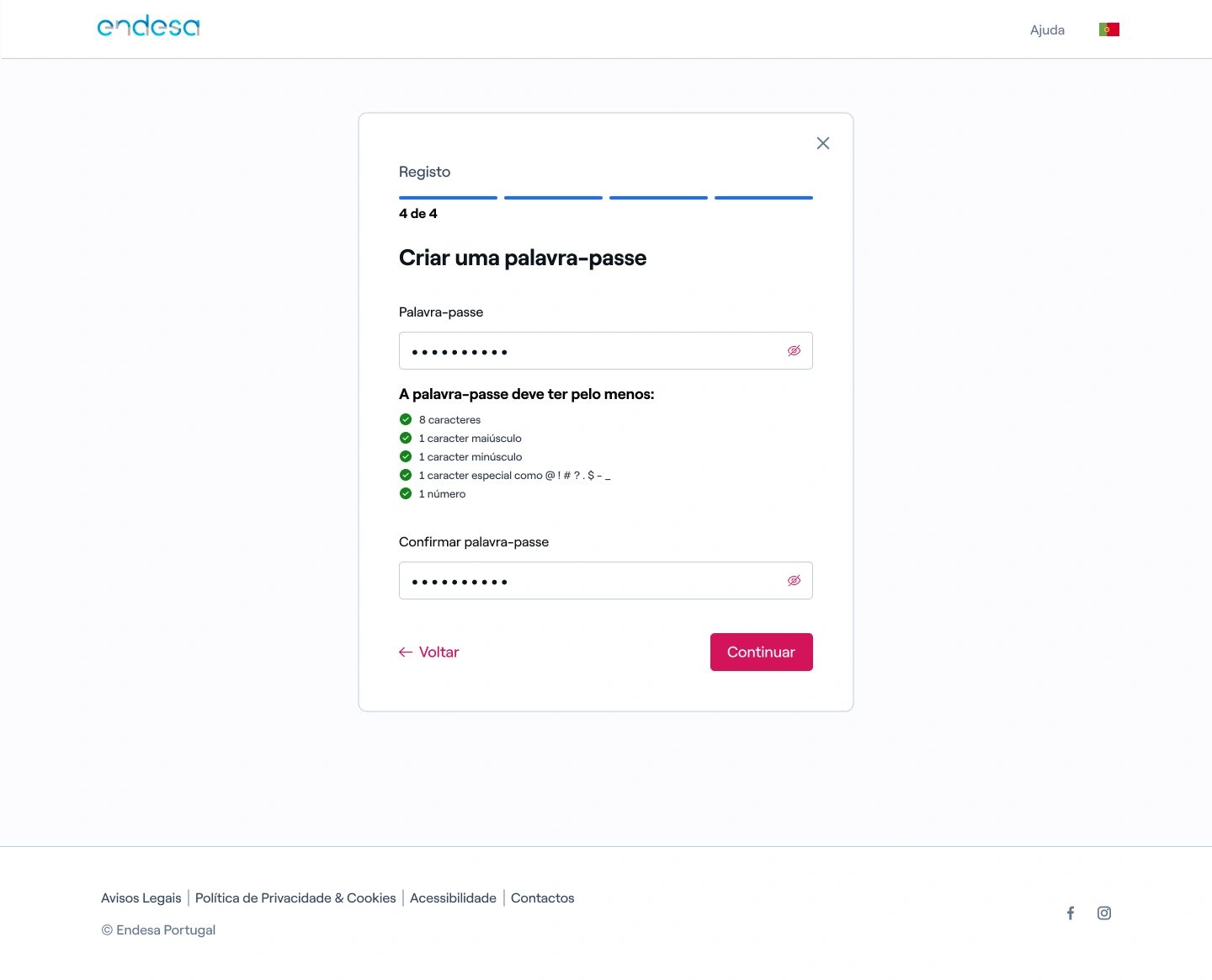Open Endesa's Facebook page icon
Image resolution: width=1212 pixels, height=980 pixels.
(1071, 913)
